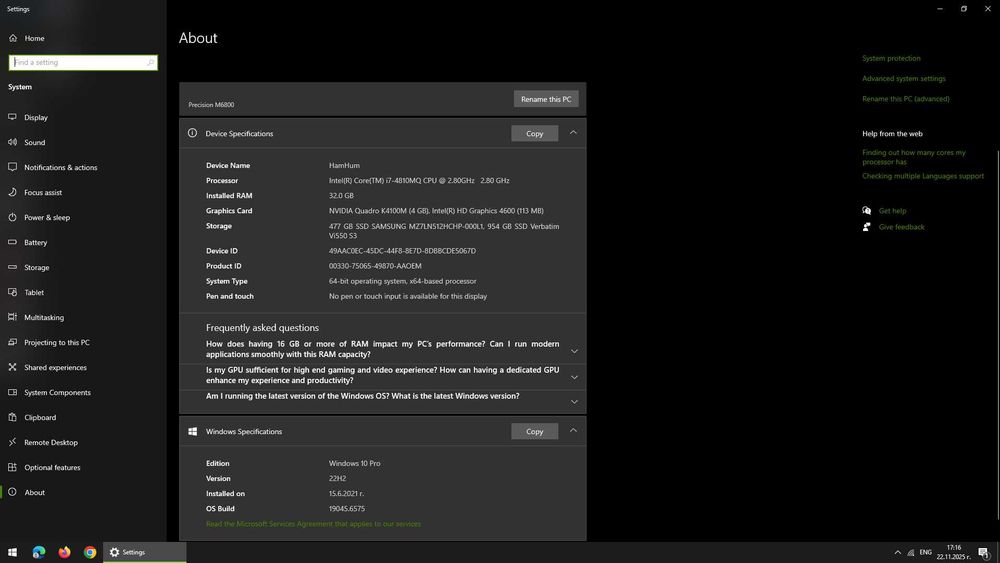
Task: Collapse the Device Specifications section
Action: (573, 133)
